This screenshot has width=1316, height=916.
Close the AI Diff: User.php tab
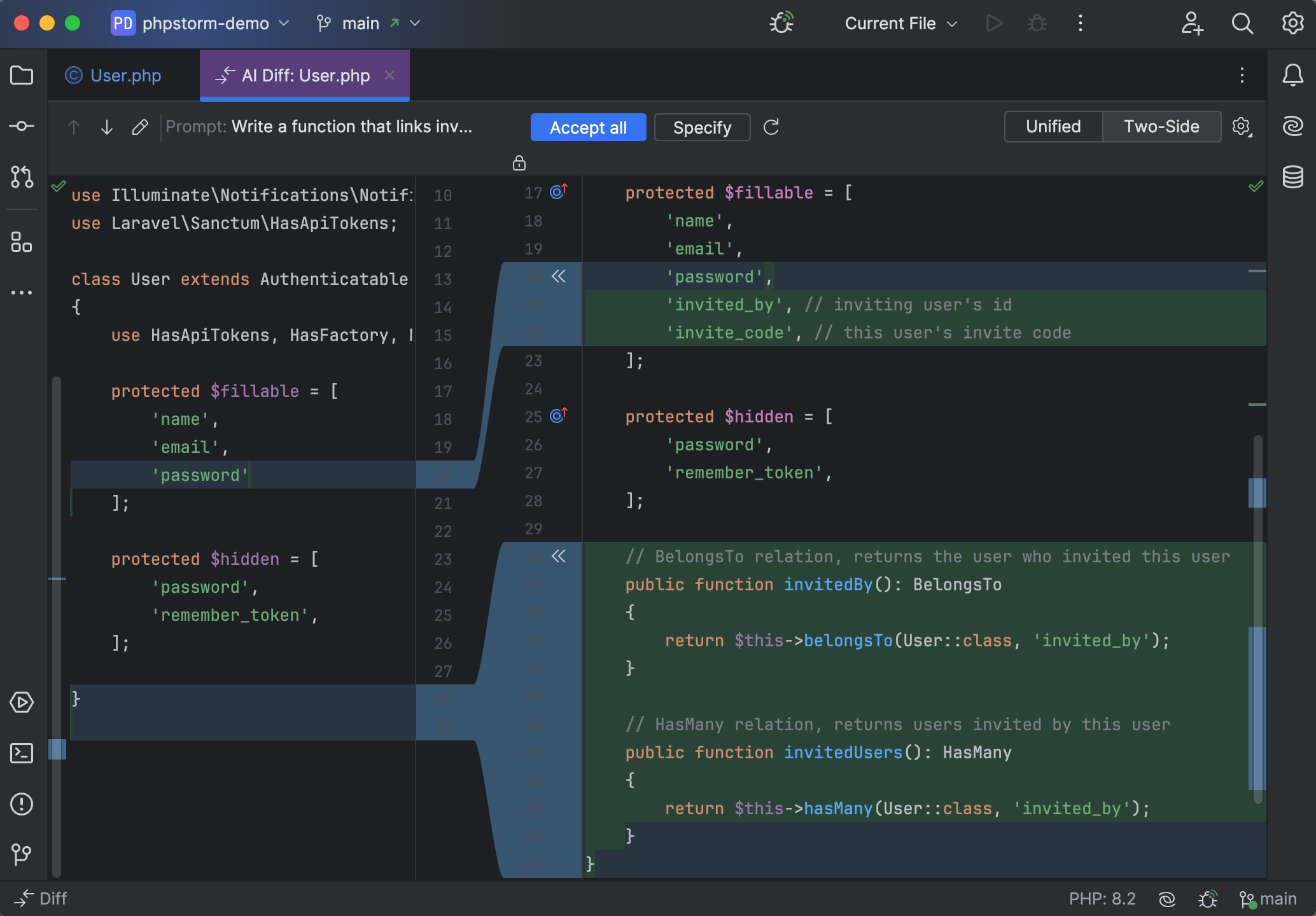tap(389, 75)
